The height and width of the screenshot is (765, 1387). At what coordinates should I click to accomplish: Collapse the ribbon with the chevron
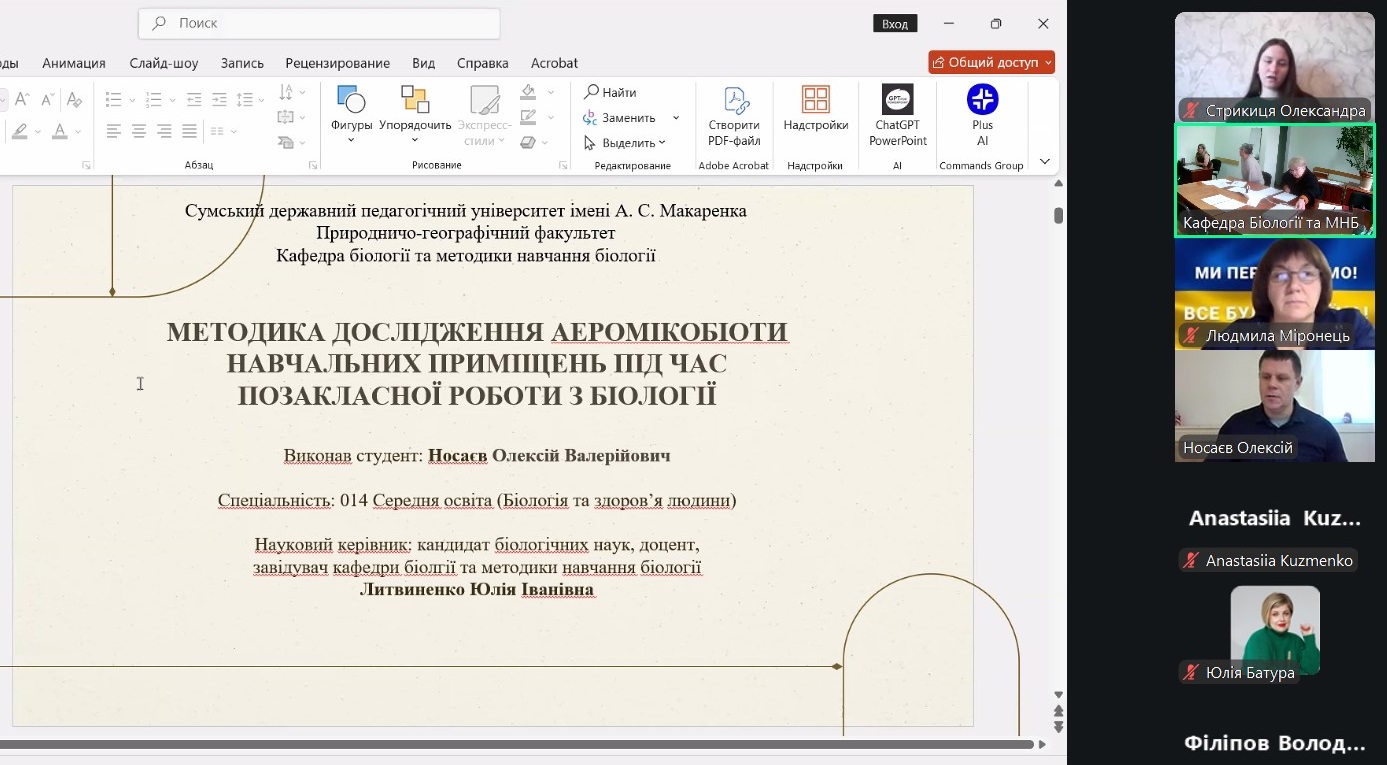pos(1044,162)
